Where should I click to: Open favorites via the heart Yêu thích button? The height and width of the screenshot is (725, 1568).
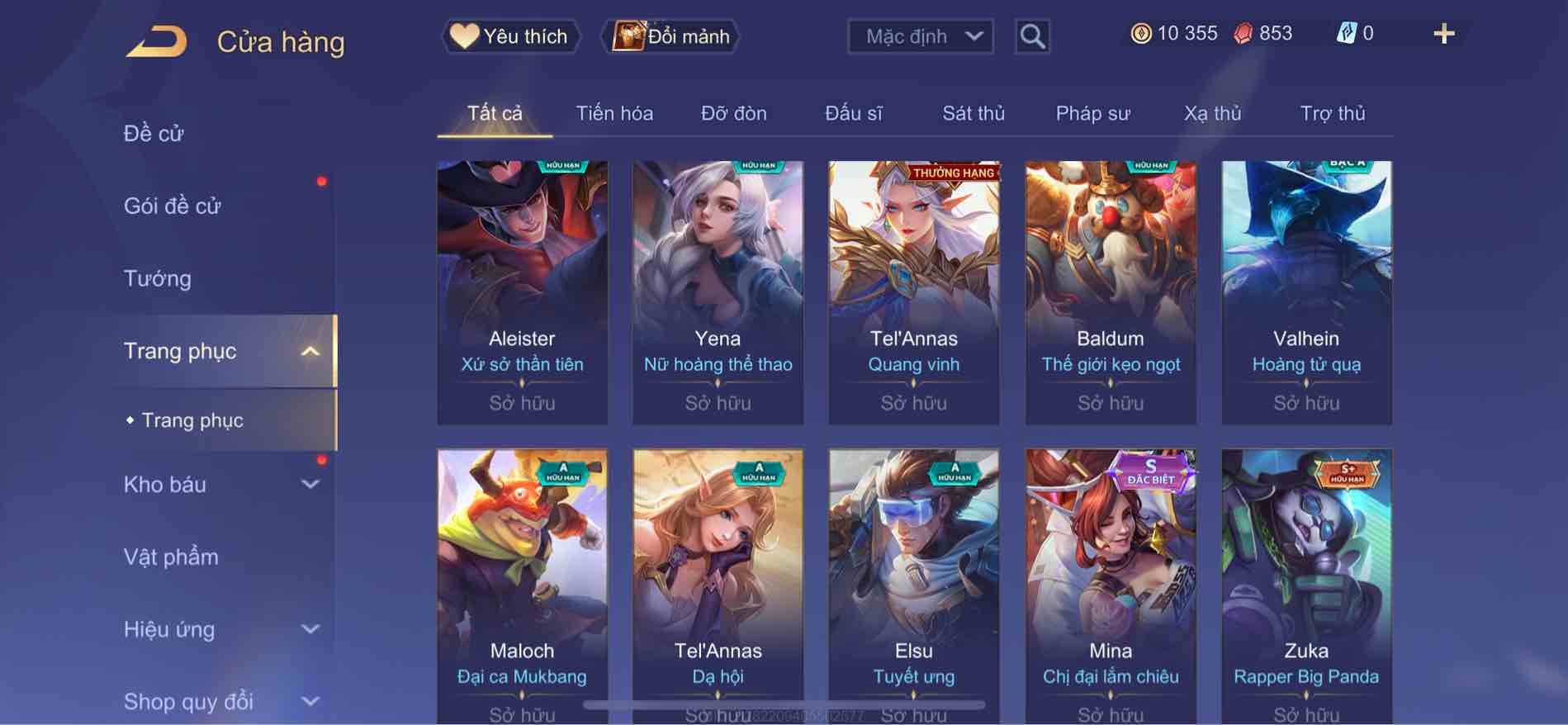(510, 36)
